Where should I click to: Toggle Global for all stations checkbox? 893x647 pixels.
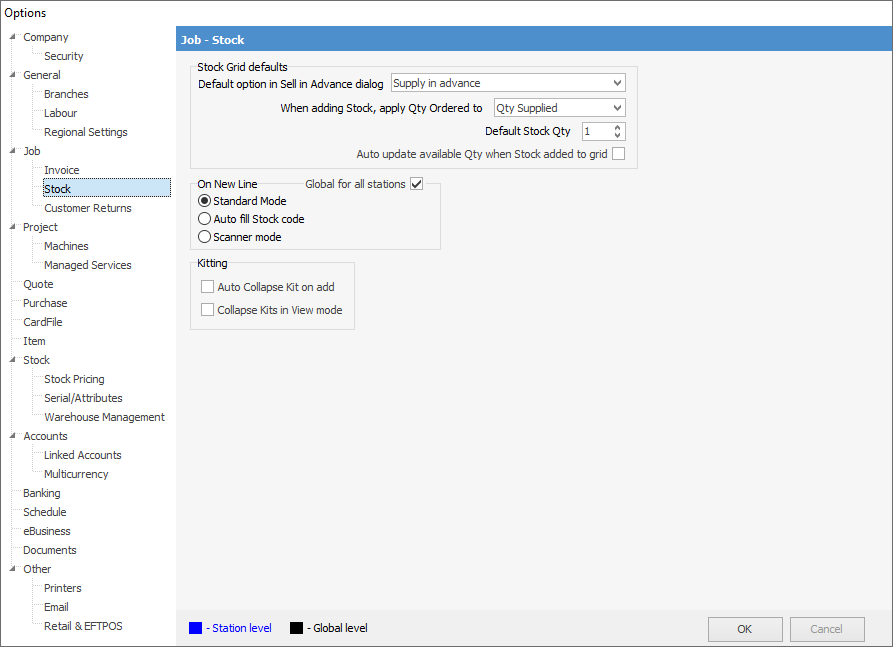(x=417, y=184)
